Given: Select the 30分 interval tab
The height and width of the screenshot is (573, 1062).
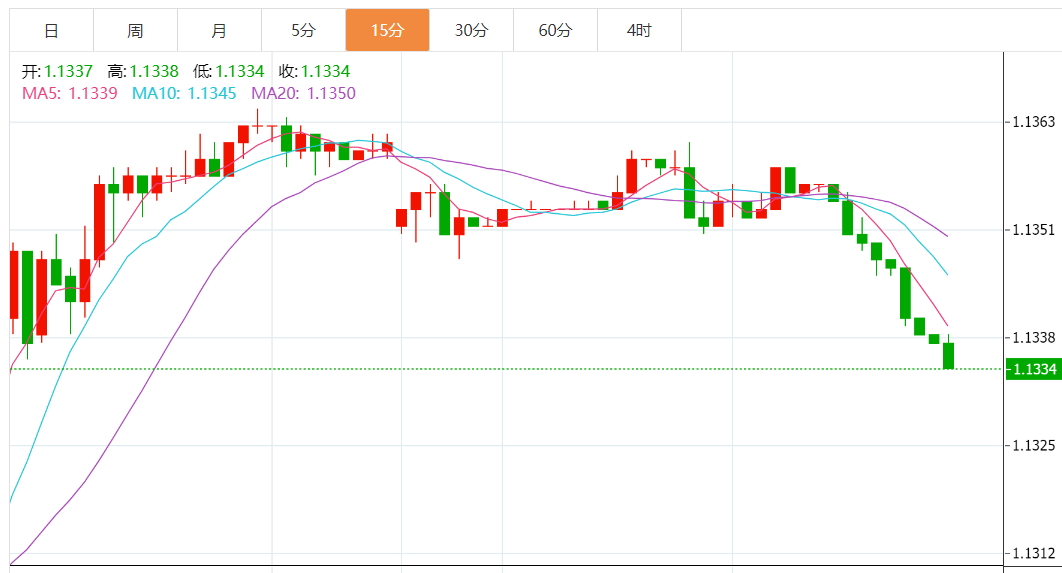Looking at the screenshot, I should coord(471,31).
